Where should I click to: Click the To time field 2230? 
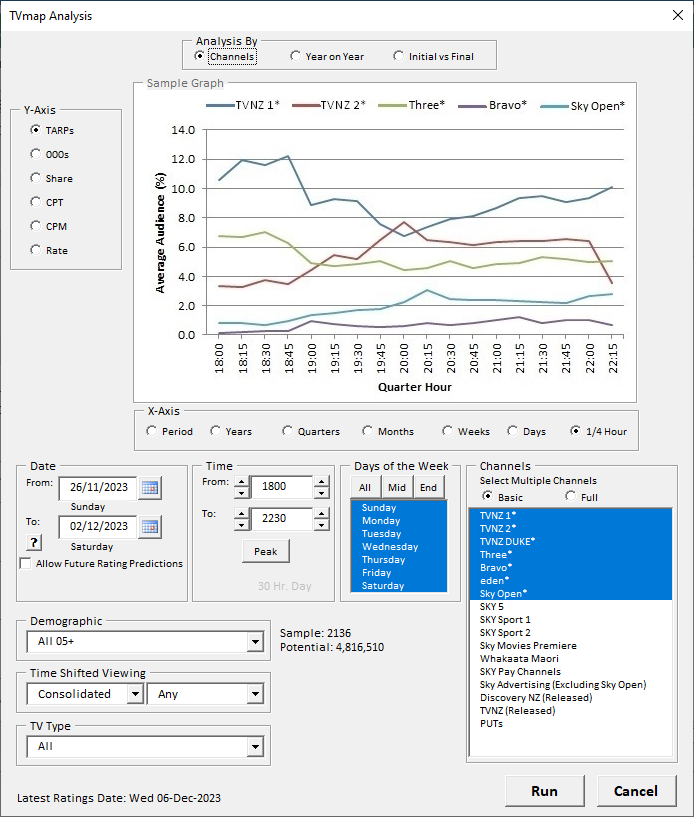[281, 519]
